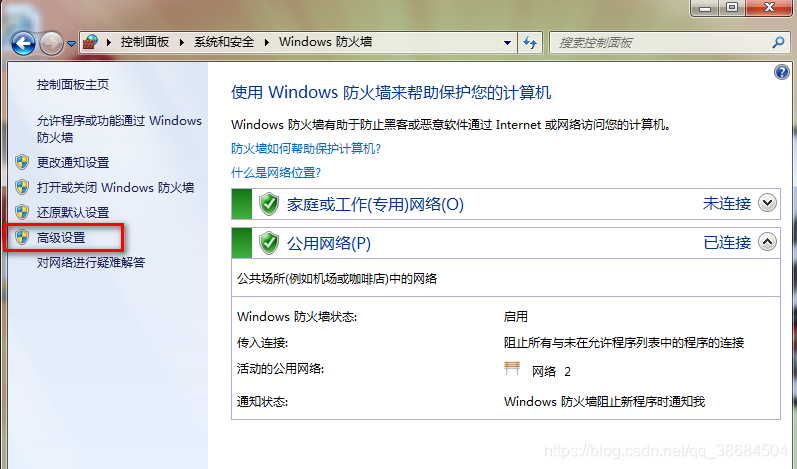Select Windows 防火墙 breadcrumb in address bar
This screenshot has width=797, height=469.
(325, 42)
